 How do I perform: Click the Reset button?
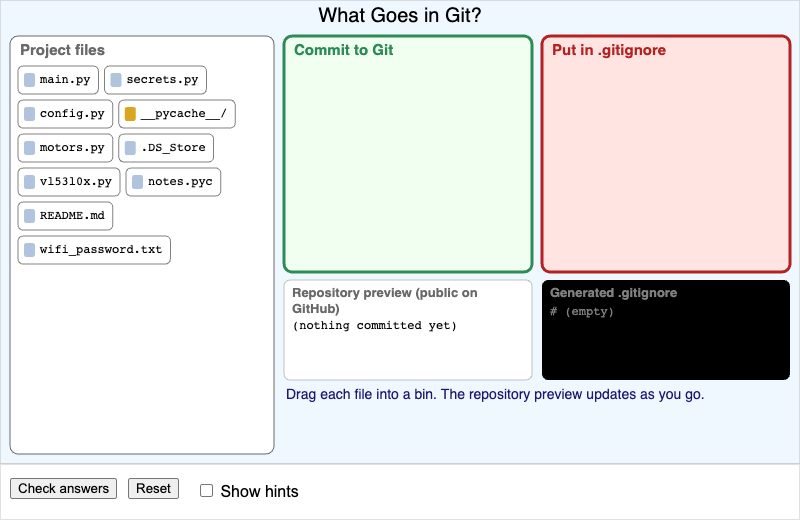tap(153, 489)
